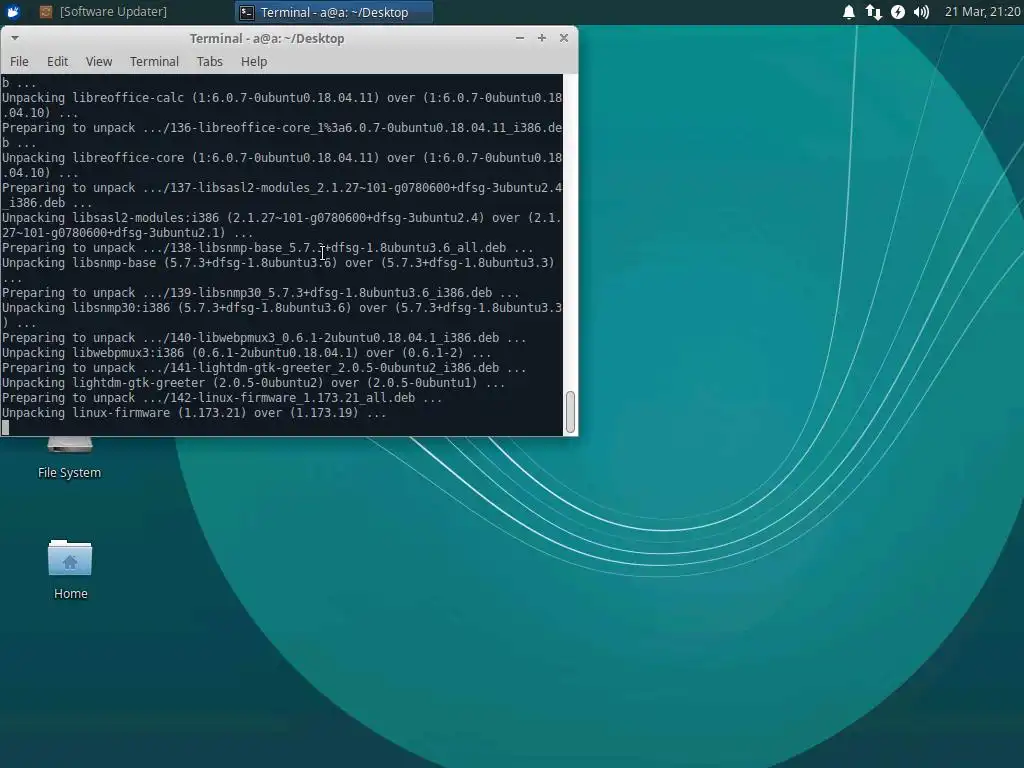Open the volume speaker icon
The width and height of the screenshot is (1024, 768).
pyautogui.click(x=921, y=12)
